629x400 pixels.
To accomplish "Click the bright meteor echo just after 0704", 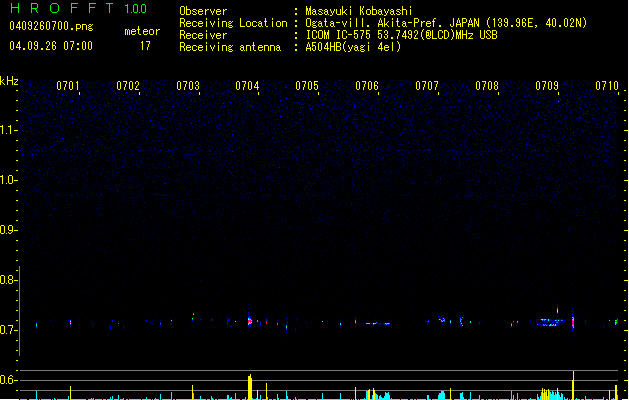I will [x=250, y=321].
